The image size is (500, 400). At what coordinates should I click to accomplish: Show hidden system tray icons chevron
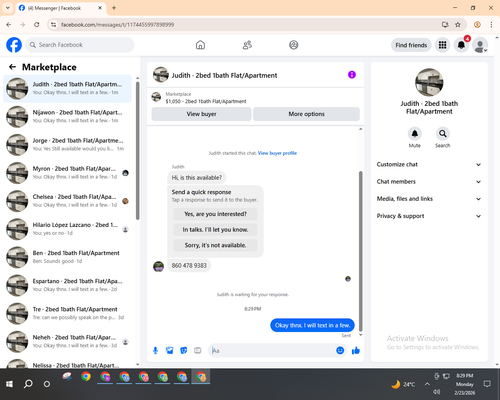(x=427, y=384)
